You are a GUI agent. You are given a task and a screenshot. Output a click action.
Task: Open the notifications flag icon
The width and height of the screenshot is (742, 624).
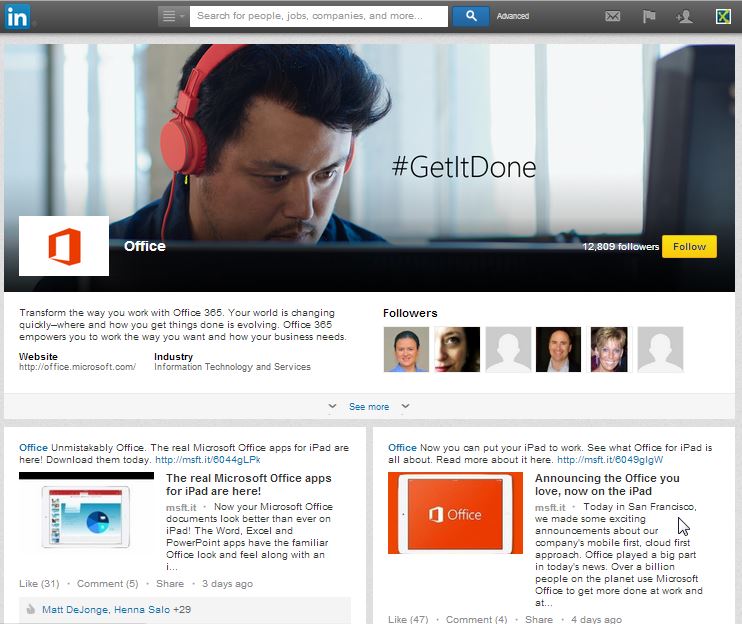point(649,17)
